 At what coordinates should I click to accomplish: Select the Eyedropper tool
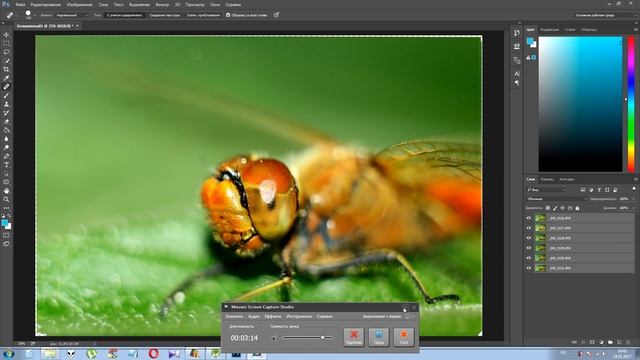pos(6,78)
